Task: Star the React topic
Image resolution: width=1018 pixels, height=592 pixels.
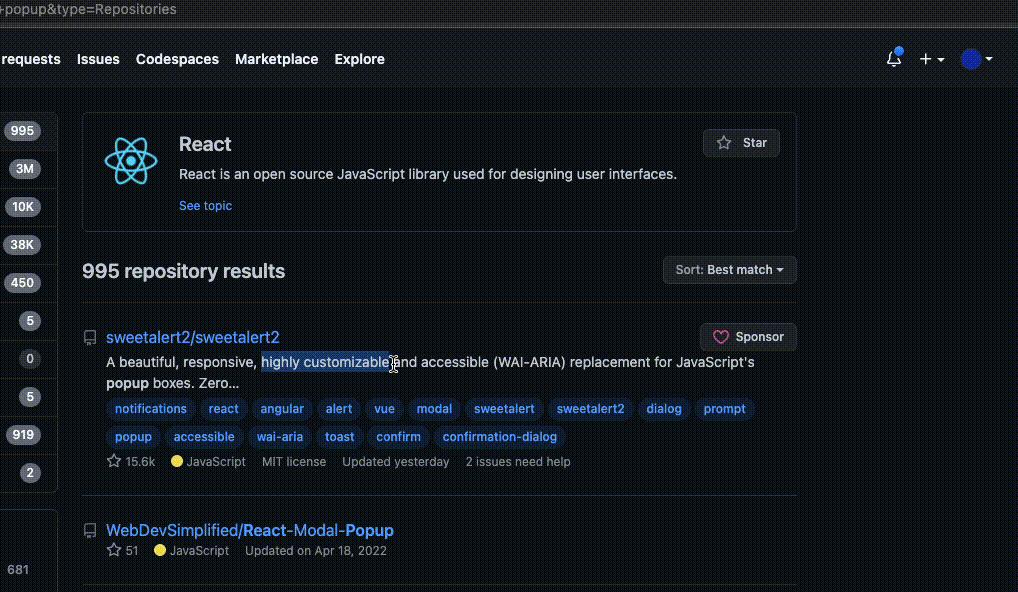Action: (741, 142)
